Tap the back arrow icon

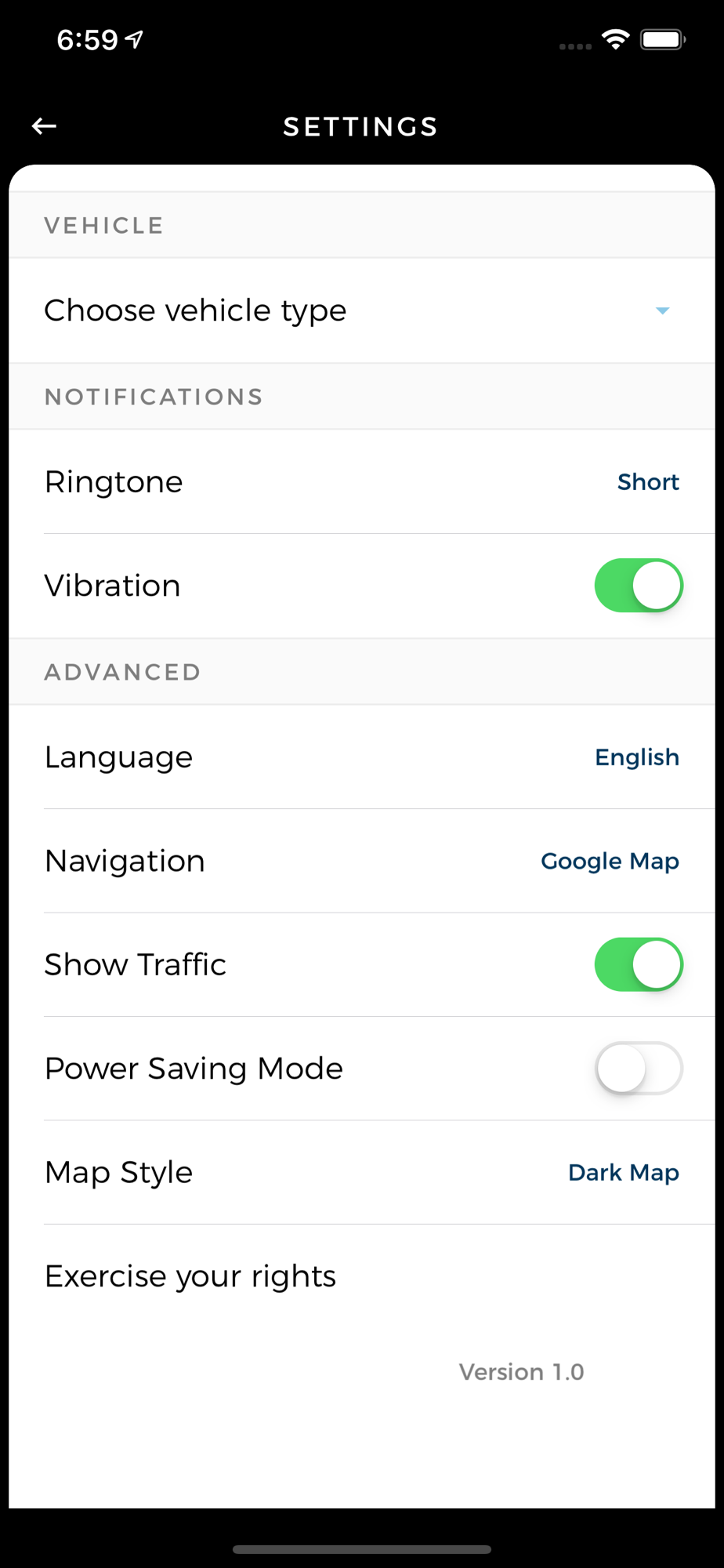(x=44, y=125)
